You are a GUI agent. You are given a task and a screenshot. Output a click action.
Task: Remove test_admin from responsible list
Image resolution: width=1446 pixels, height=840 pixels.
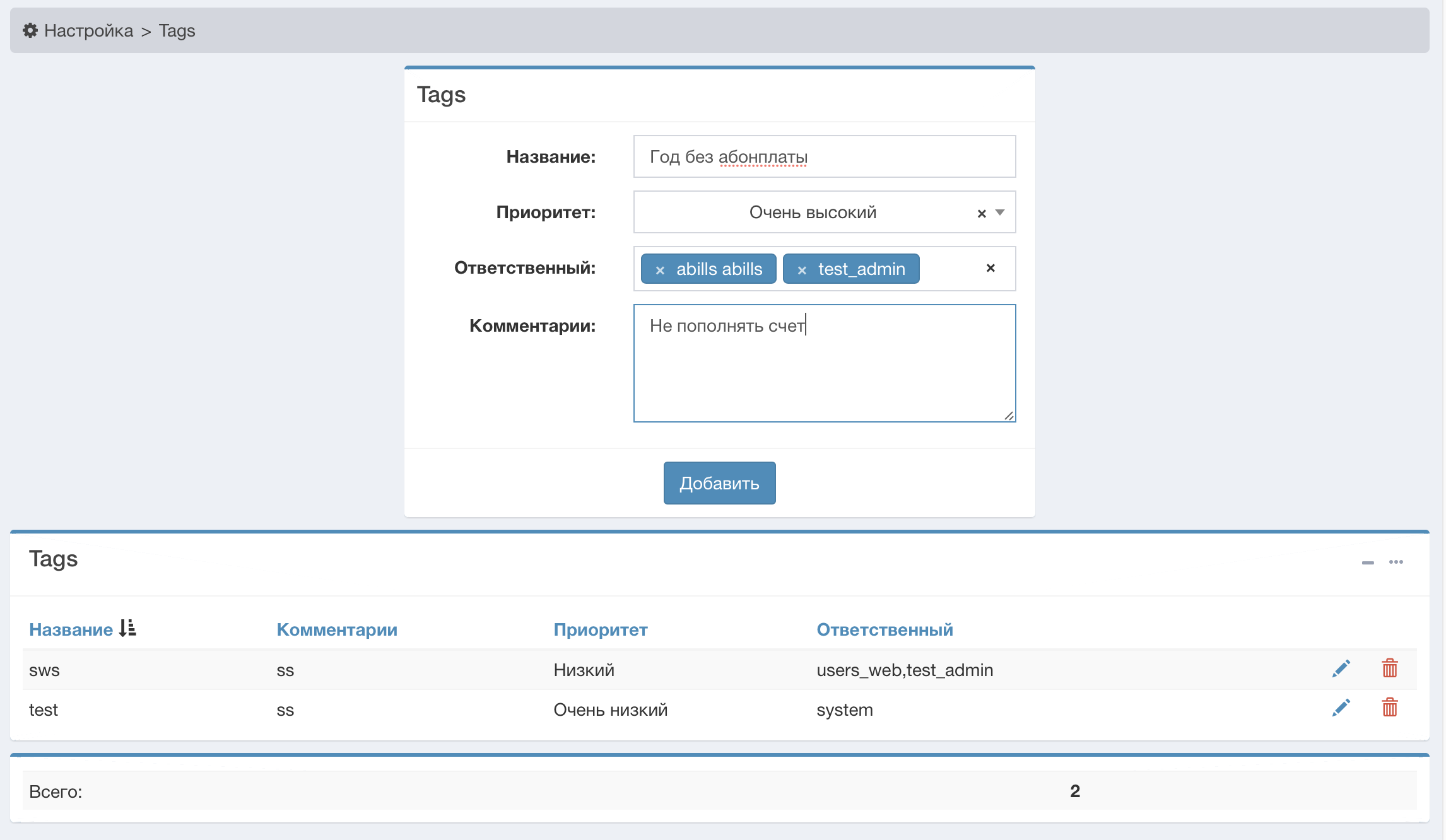802,270
